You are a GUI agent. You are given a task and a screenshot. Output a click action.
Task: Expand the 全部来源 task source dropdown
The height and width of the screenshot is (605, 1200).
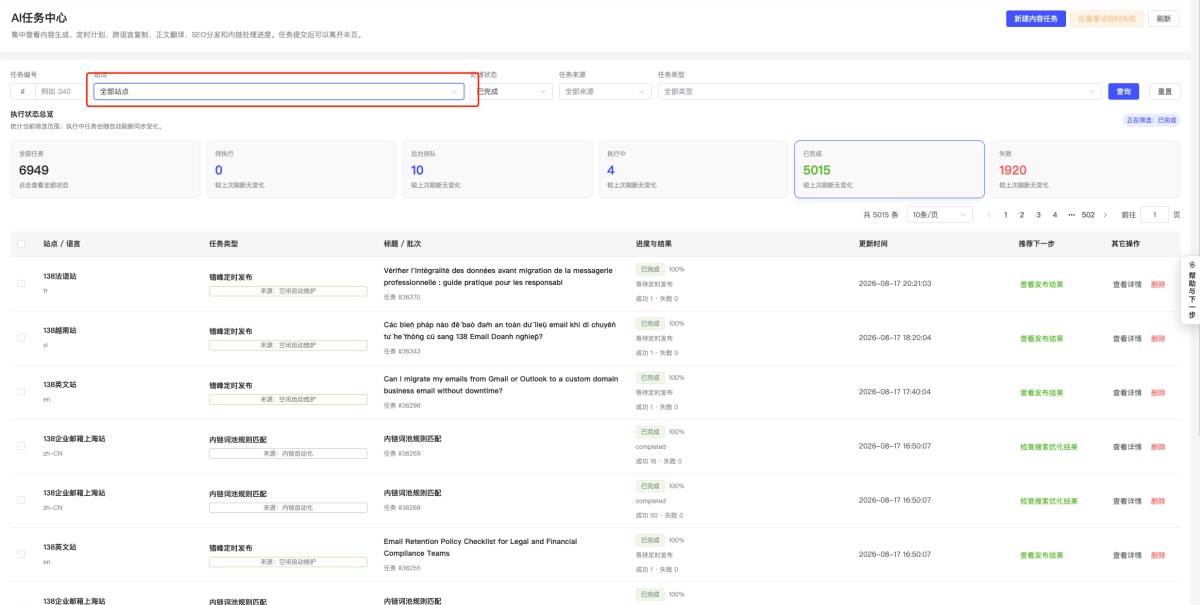click(x=605, y=91)
